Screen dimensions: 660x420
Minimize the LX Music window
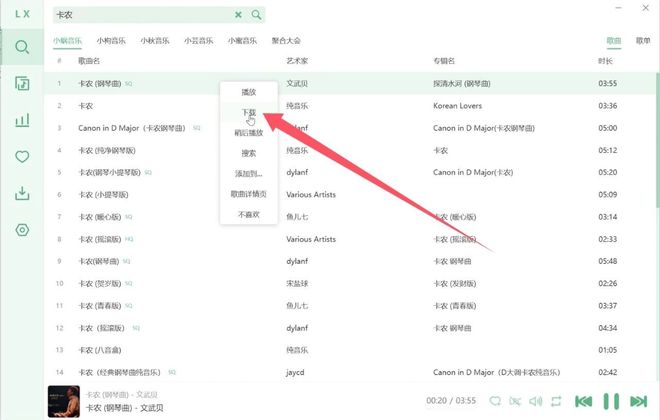(618, 8)
